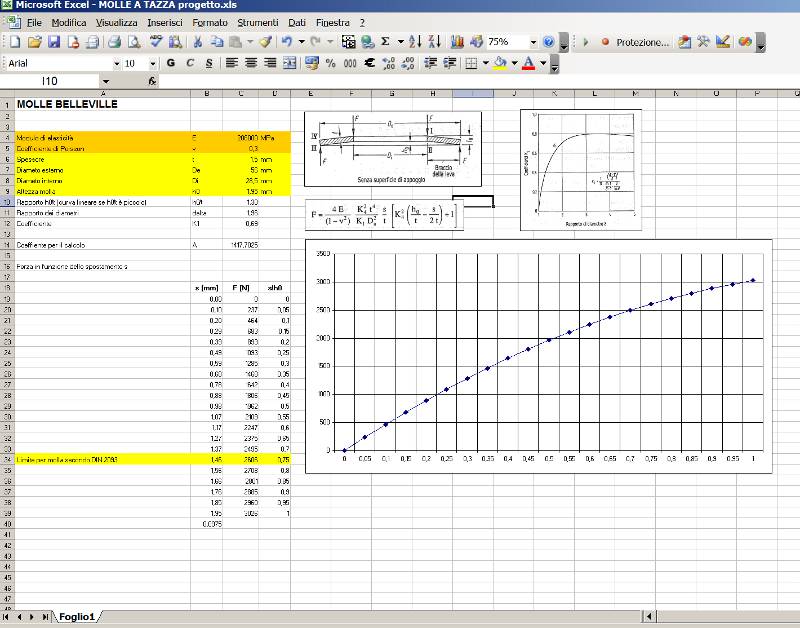
Task: Select the force formula image
Action: (x=384, y=214)
